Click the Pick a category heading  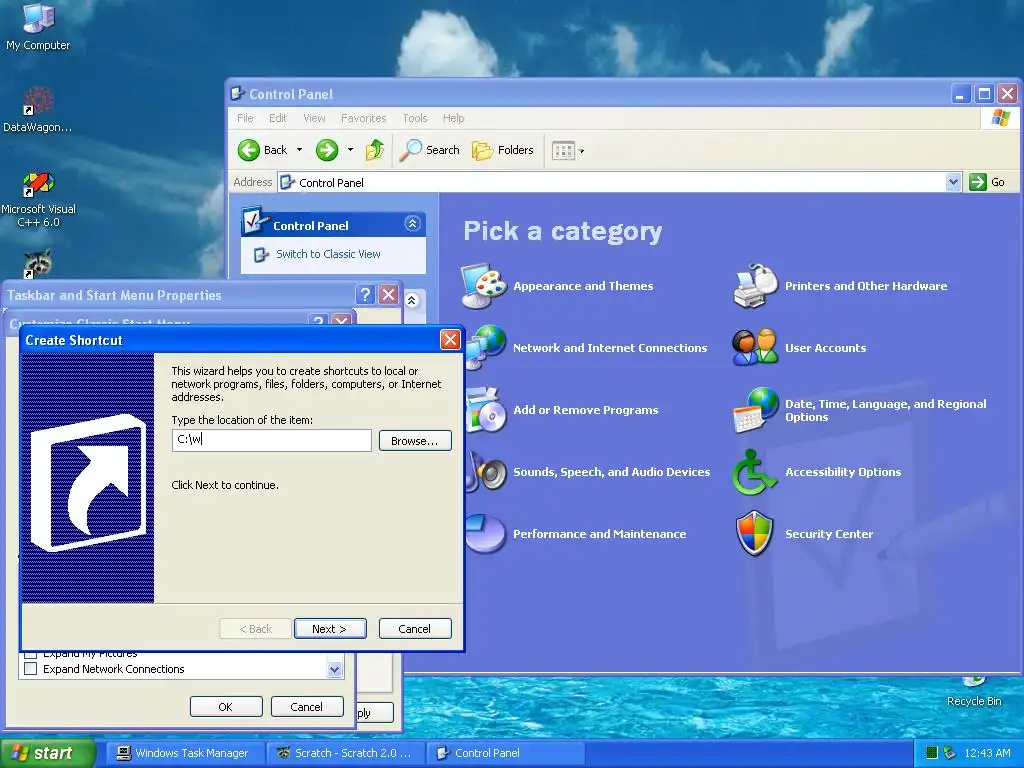point(562,231)
